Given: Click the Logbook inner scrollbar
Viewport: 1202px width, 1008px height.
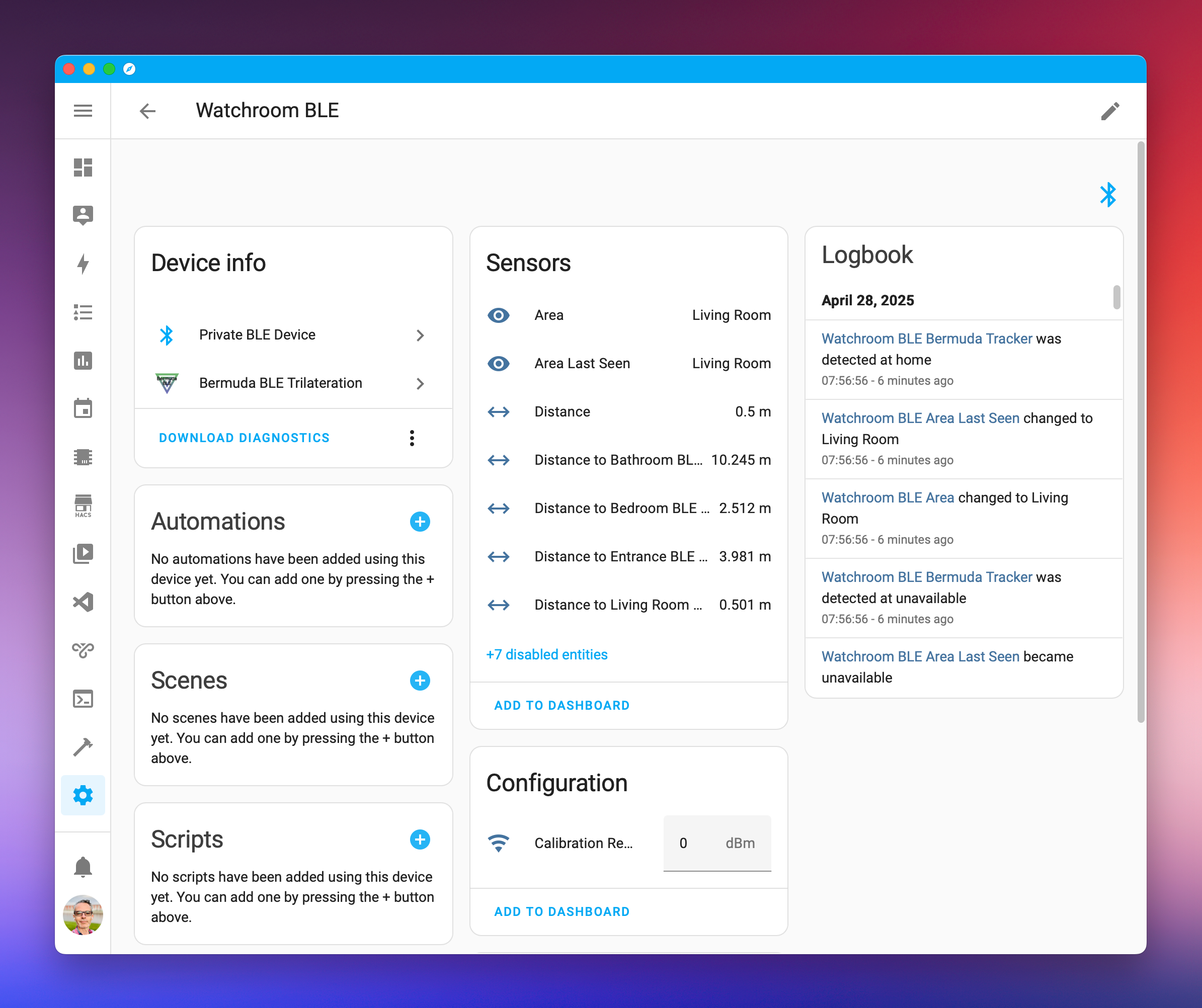Looking at the screenshot, I should click(x=1116, y=297).
